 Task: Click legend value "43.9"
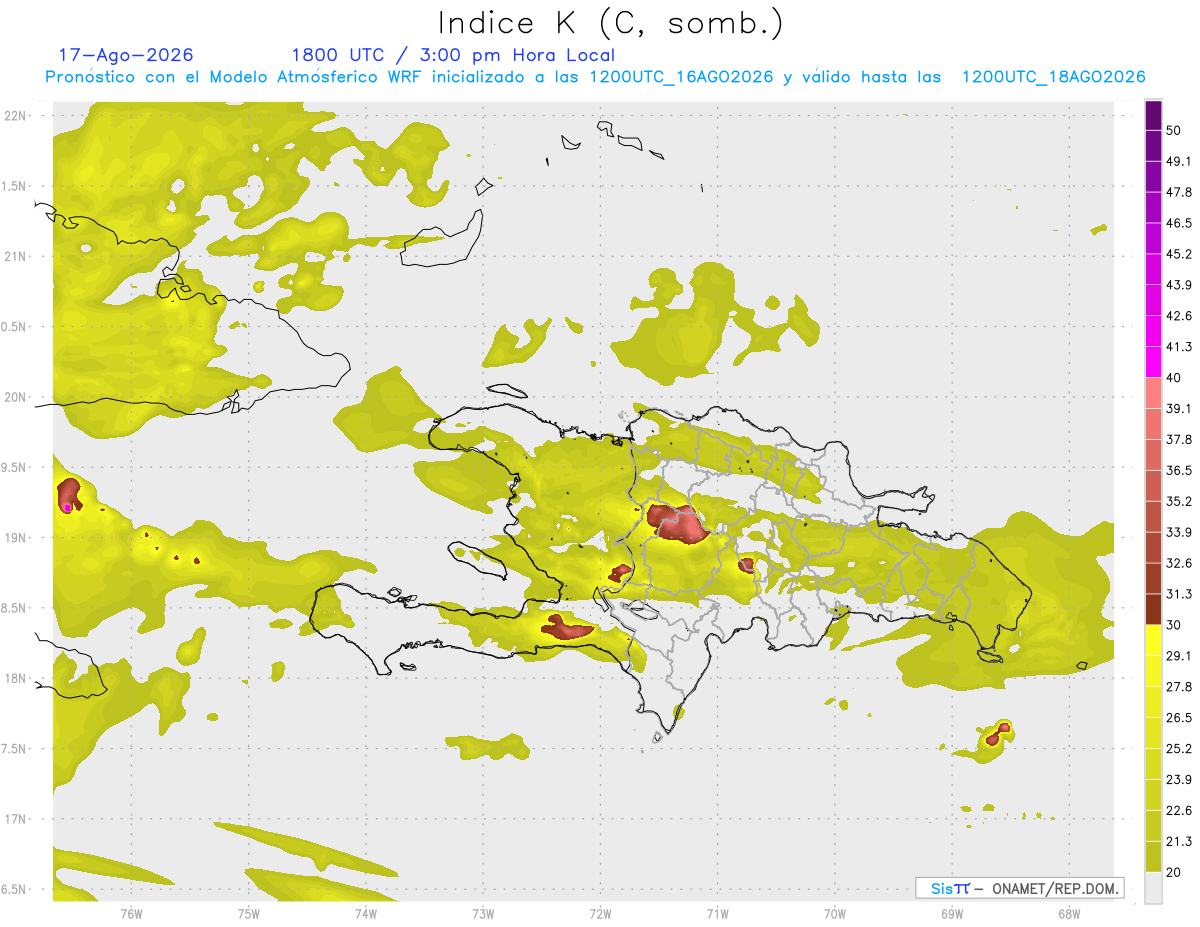[1179, 285]
